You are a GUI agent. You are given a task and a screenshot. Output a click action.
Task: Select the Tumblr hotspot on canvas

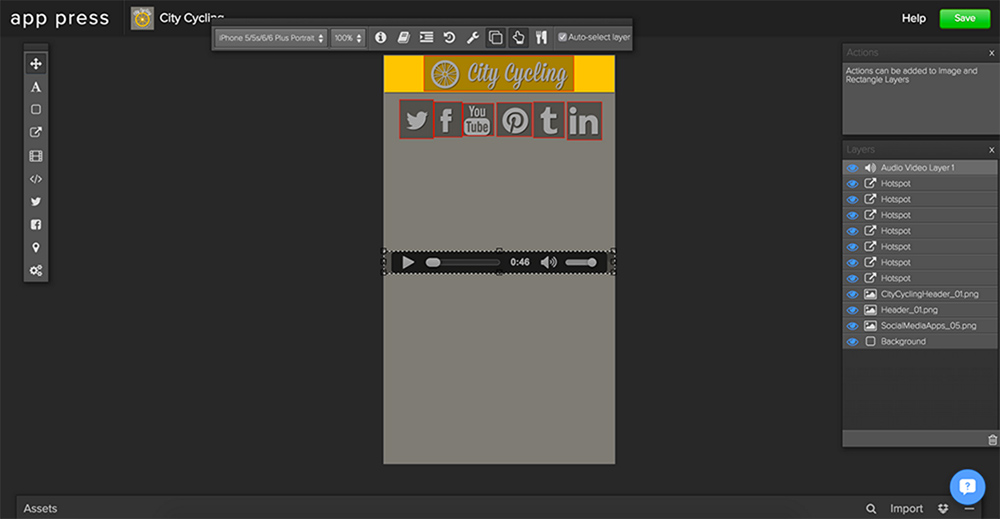pos(549,120)
